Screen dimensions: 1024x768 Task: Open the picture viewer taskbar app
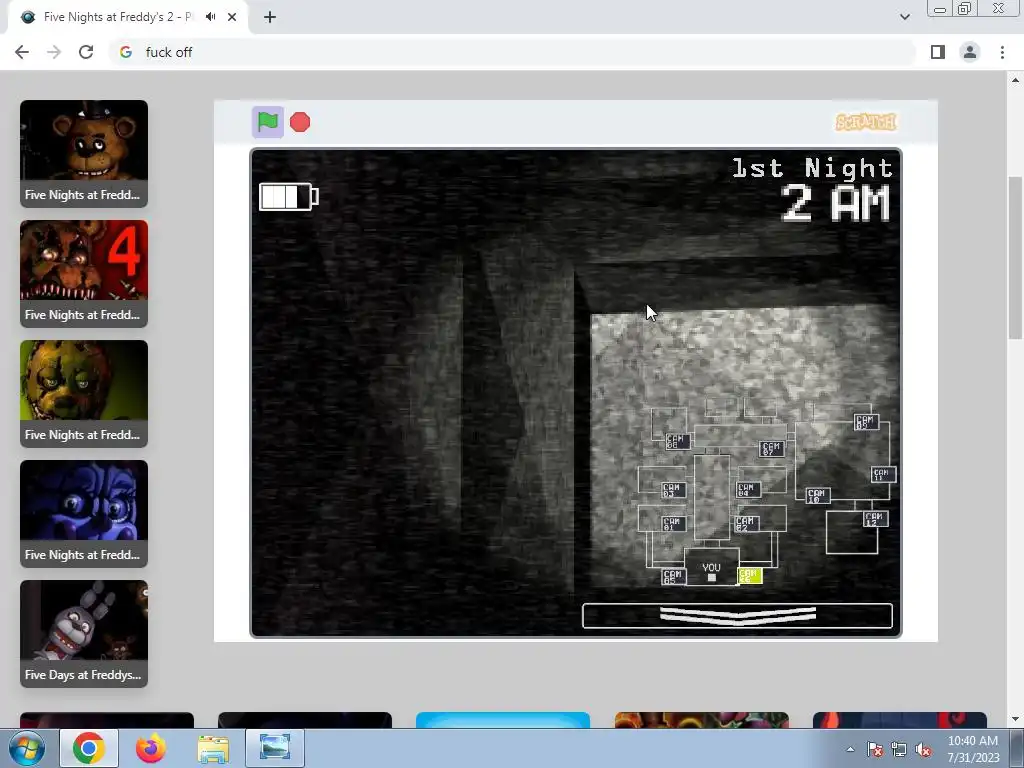(275, 748)
